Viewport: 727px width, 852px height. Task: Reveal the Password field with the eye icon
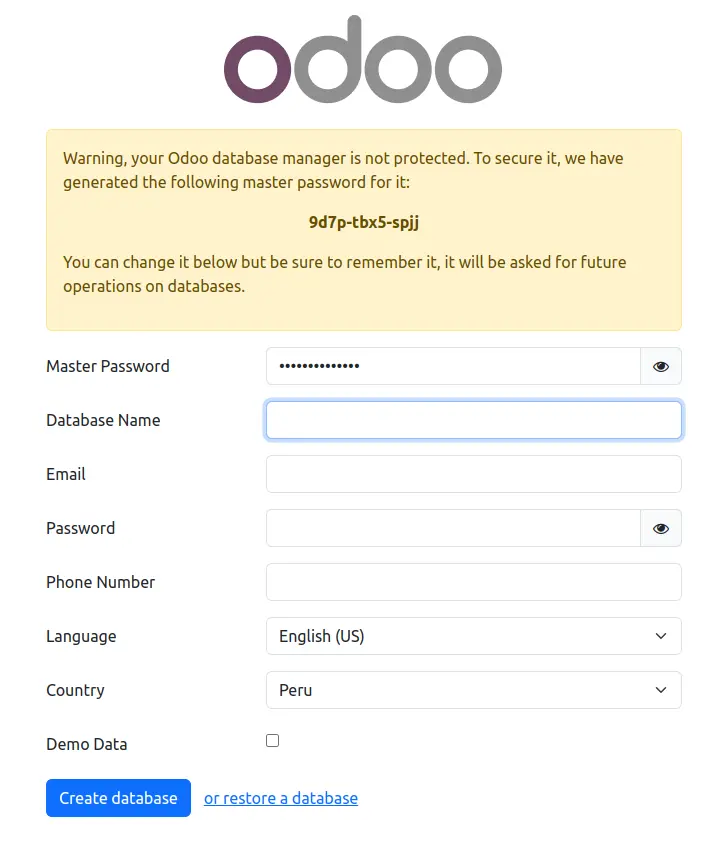[x=660, y=528]
